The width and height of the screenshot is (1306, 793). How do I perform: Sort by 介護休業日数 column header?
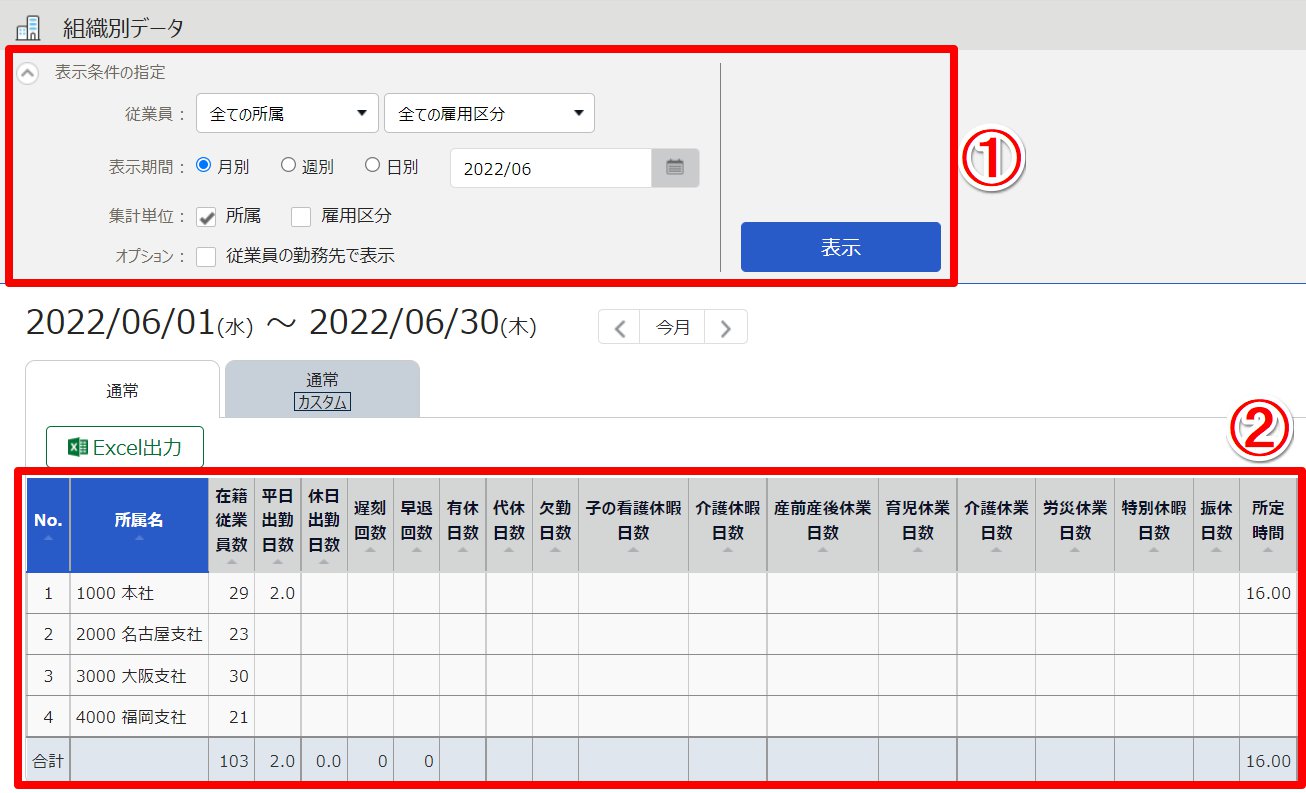tap(996, 525)
